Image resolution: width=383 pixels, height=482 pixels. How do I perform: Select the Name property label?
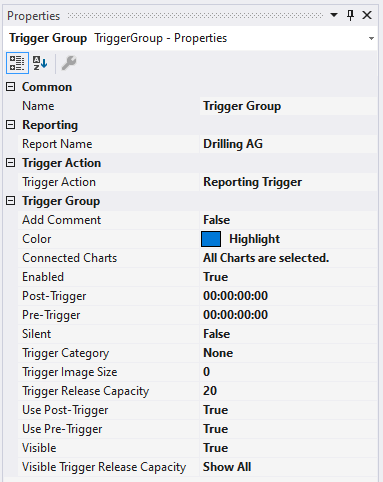[x=38, y=106]
